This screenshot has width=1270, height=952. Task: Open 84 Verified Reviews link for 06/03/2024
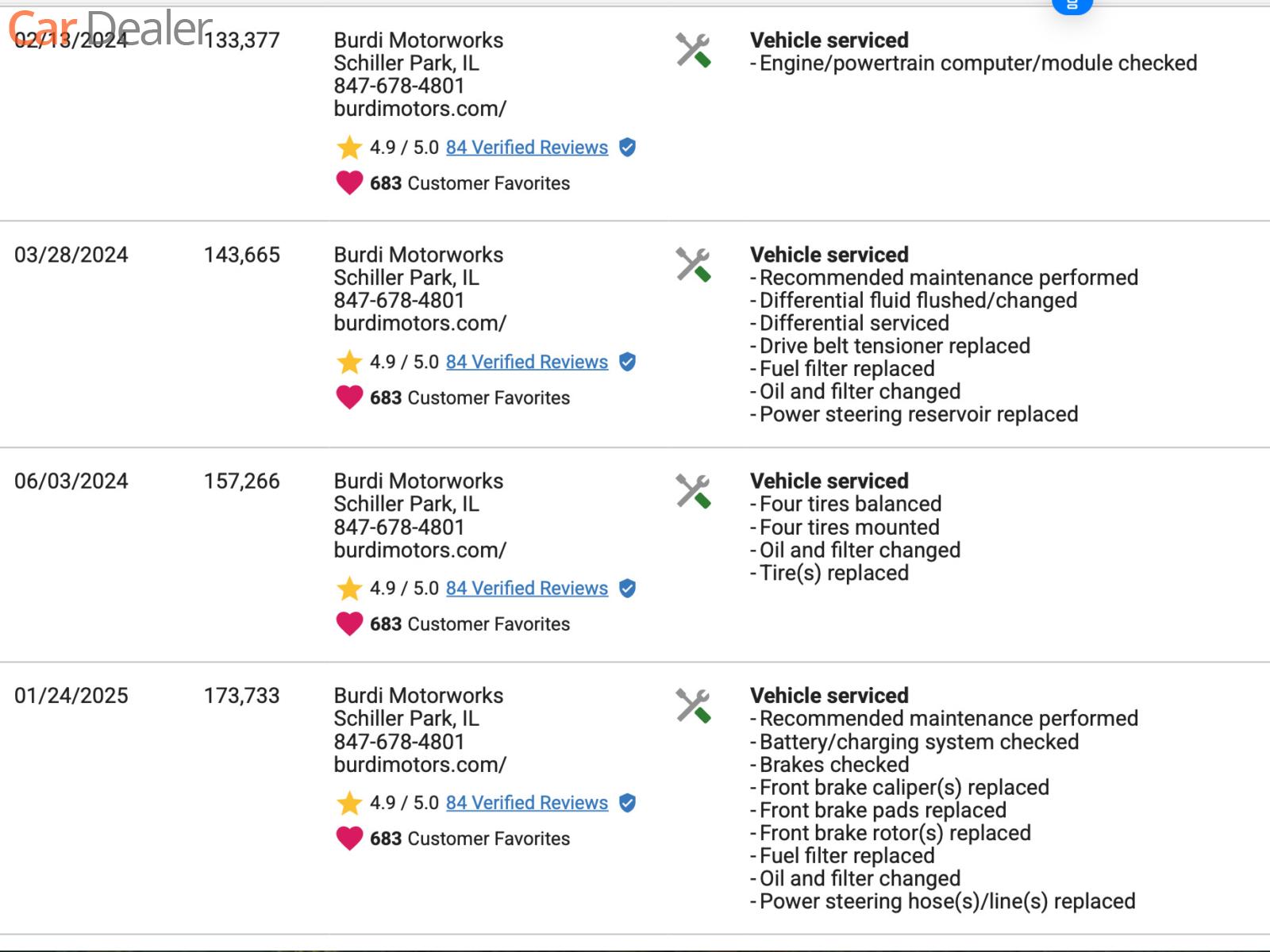tap(526, 589)
